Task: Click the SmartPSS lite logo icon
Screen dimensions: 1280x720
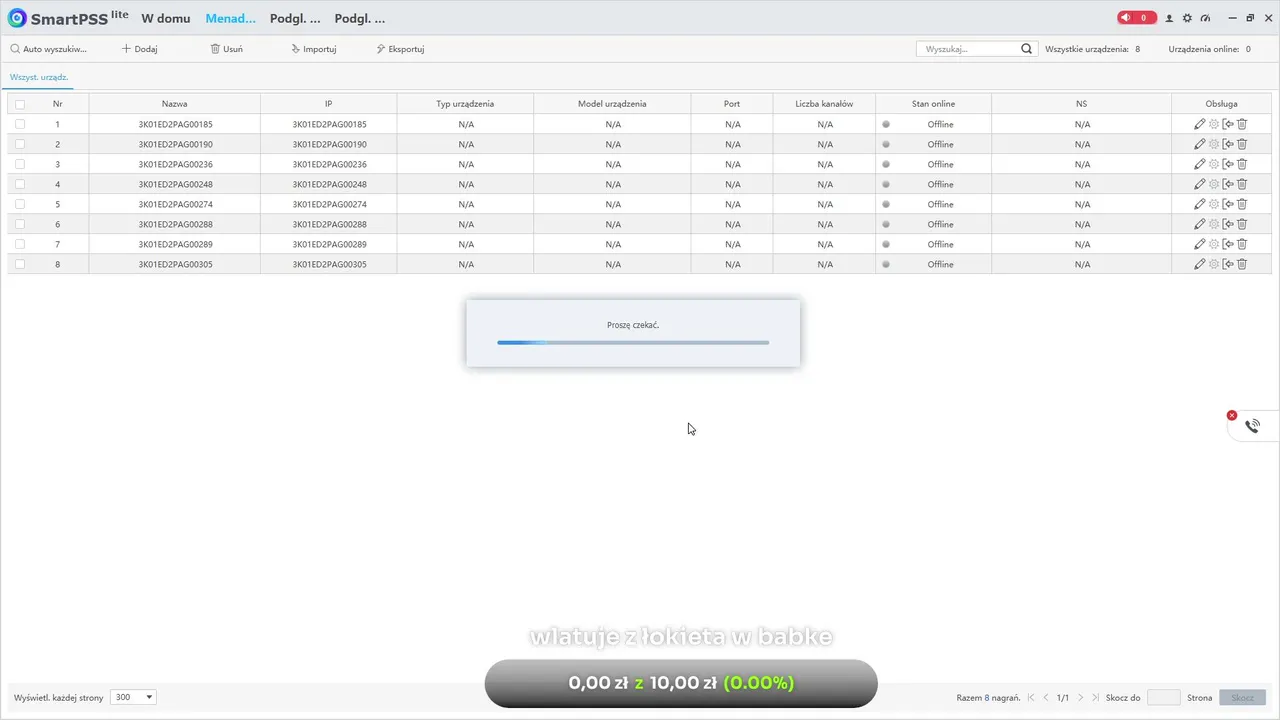Action: click(x=16, y=18)
